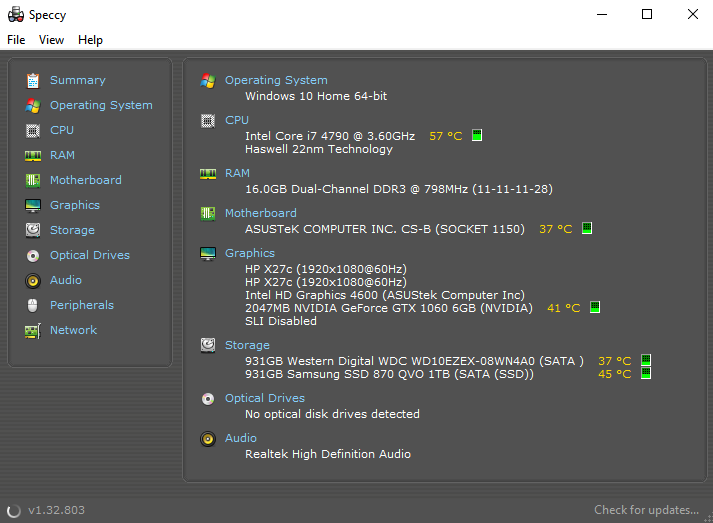Click the Windows flag icon beside sidebar Operating System

(x=33, y=106)
